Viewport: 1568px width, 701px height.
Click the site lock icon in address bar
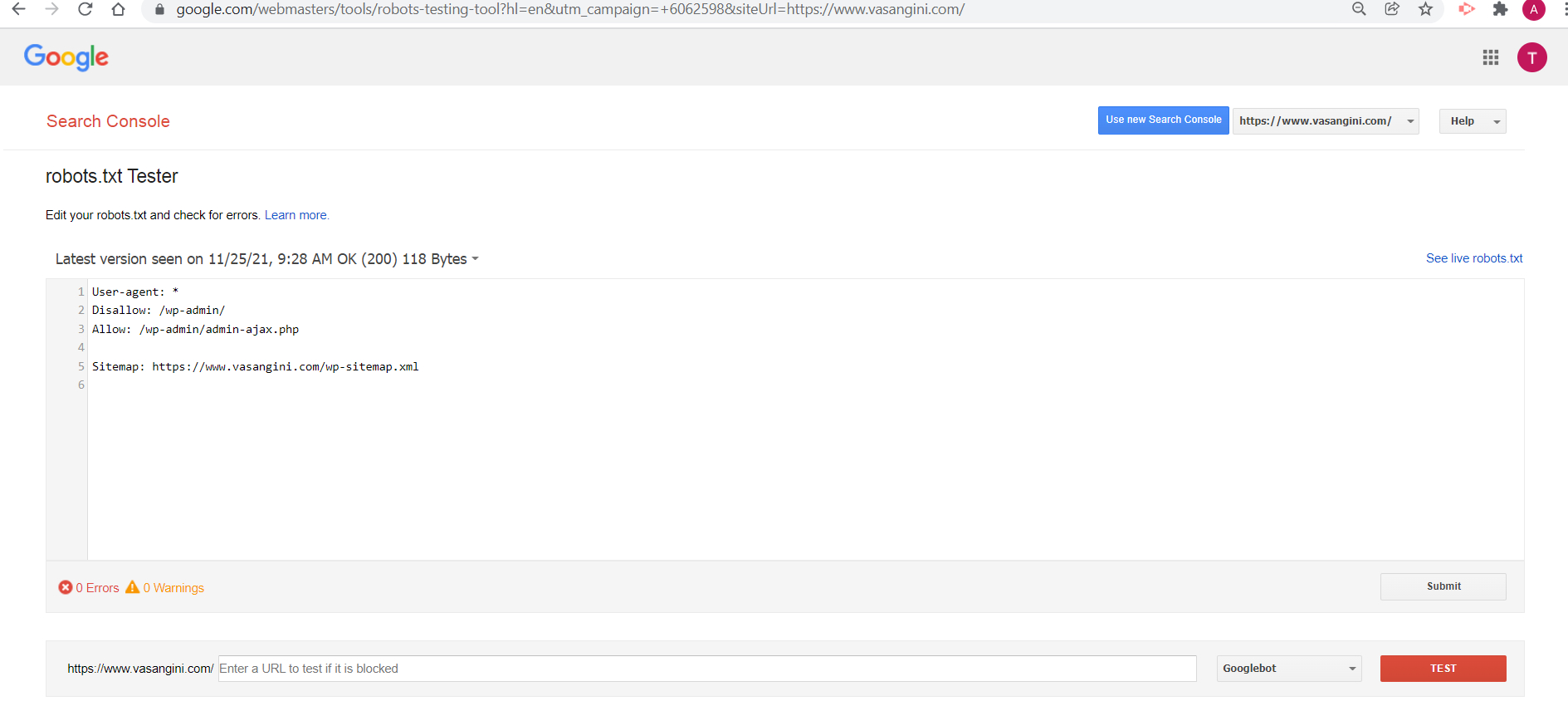click(x=160, y=9)
